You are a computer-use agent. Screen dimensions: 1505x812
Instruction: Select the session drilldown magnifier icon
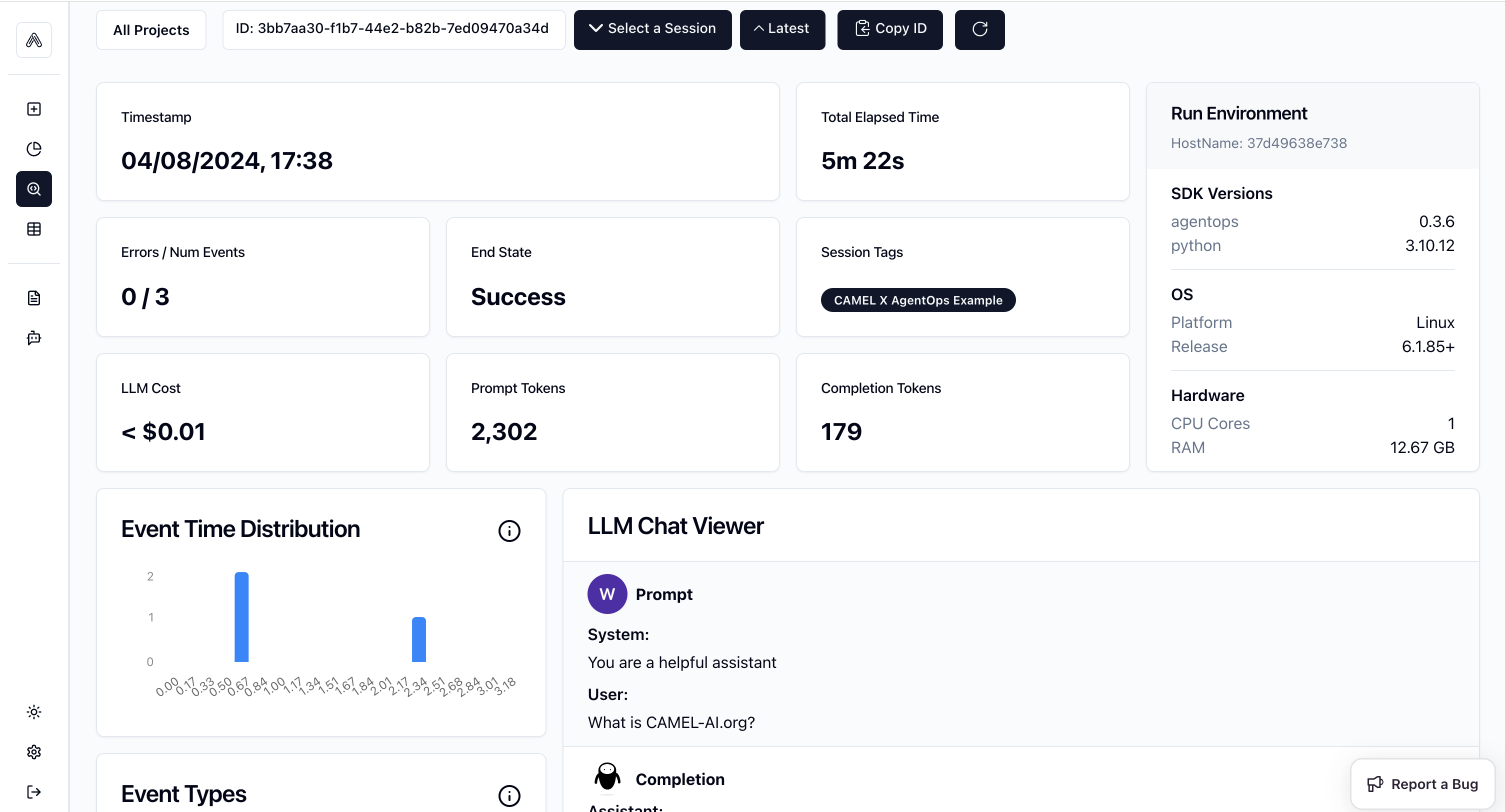(34, 188)
